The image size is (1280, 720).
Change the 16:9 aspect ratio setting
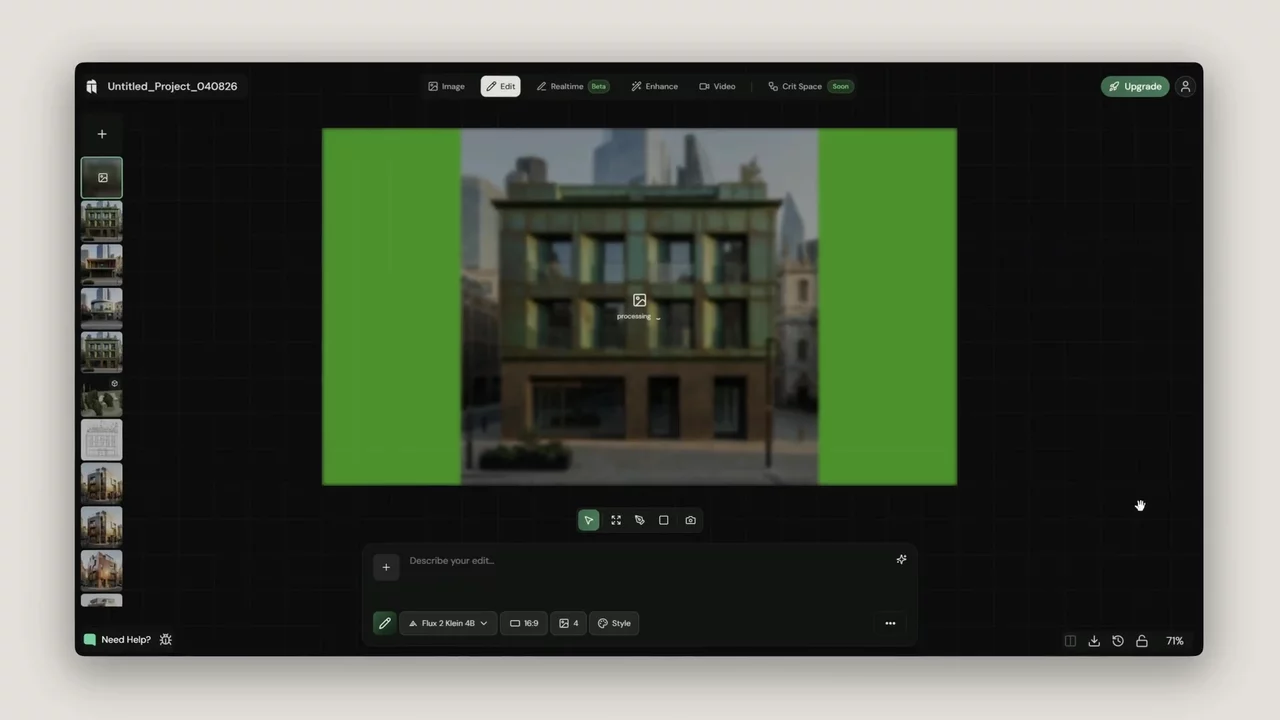[524, 623]
